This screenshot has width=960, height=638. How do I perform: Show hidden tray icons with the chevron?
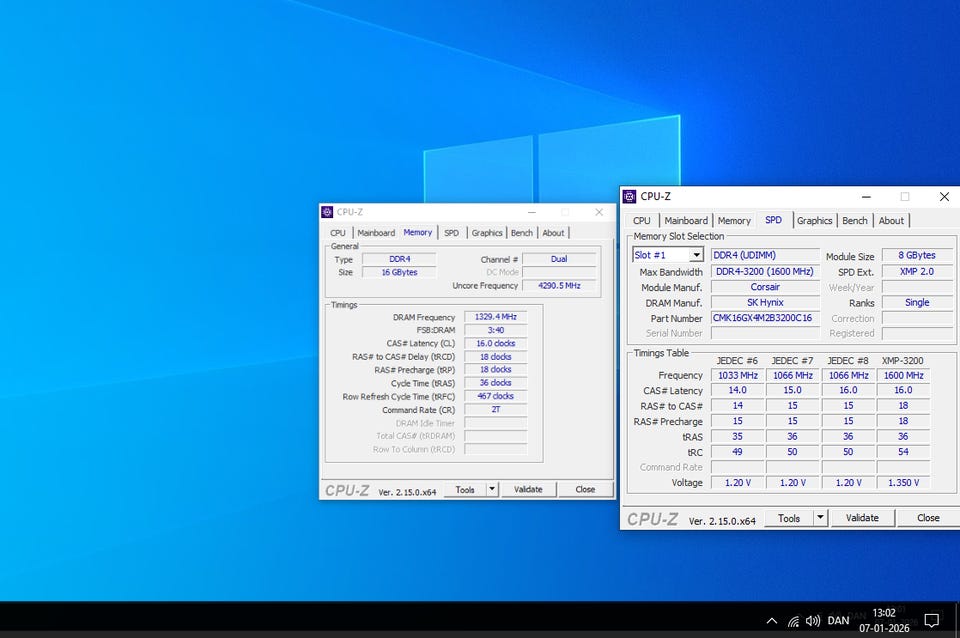(x=771, y=621)
